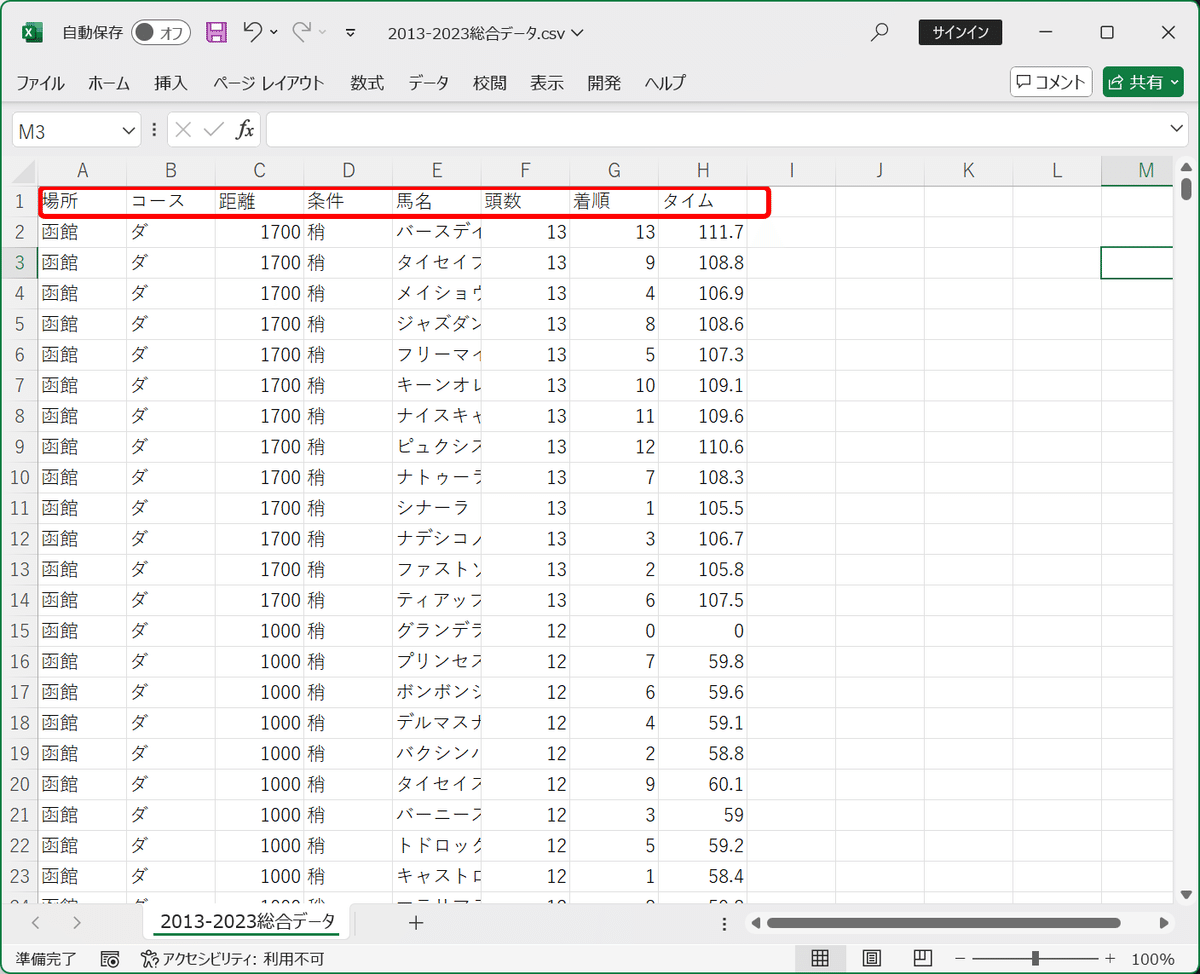Toggle the 自動保存 switch
Viewport: 1200px width, 974px height.
click(x=161, y=33)
